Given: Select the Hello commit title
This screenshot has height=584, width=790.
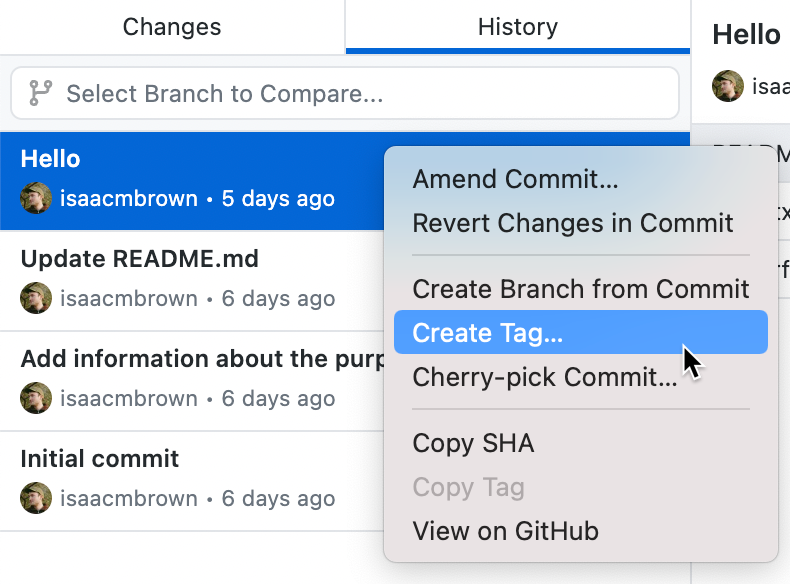Looking at the screenshot, I should click(x=51, y=159).
